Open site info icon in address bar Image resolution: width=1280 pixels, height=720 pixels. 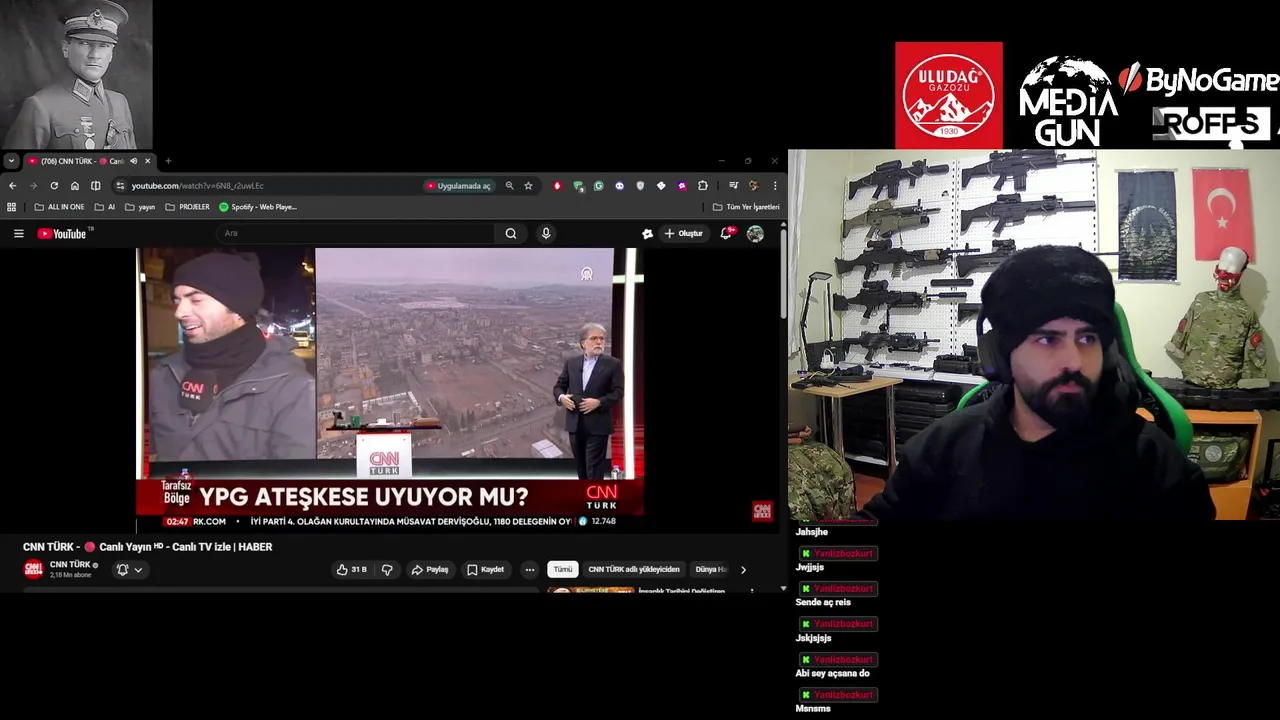tap(120, 185)
